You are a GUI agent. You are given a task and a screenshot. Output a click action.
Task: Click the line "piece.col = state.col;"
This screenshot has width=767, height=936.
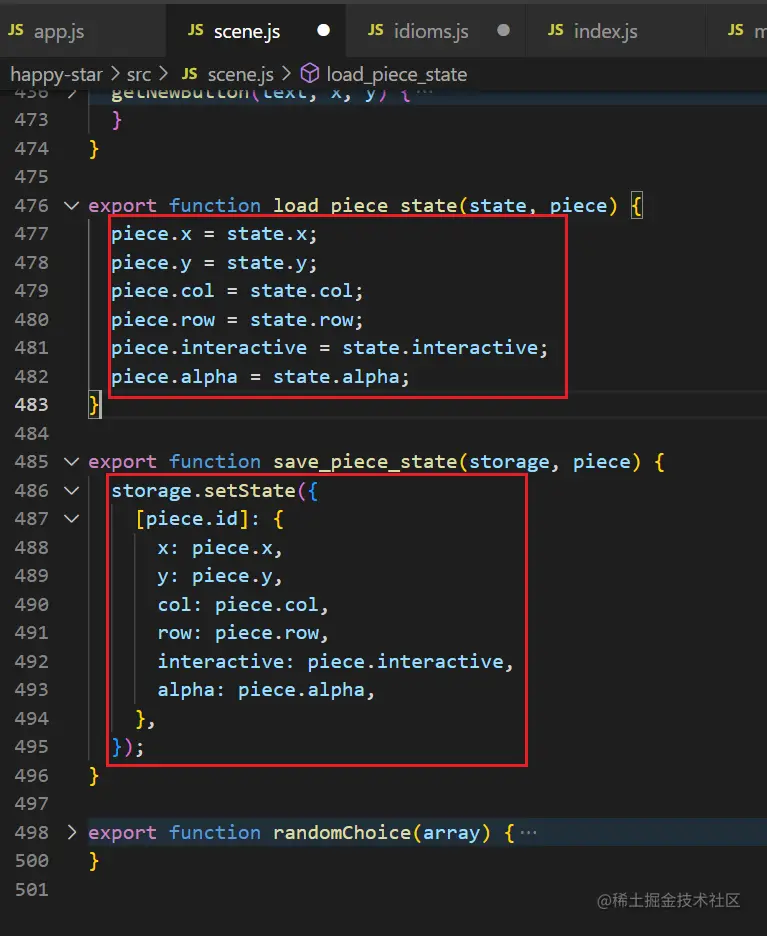pos(237,291)
